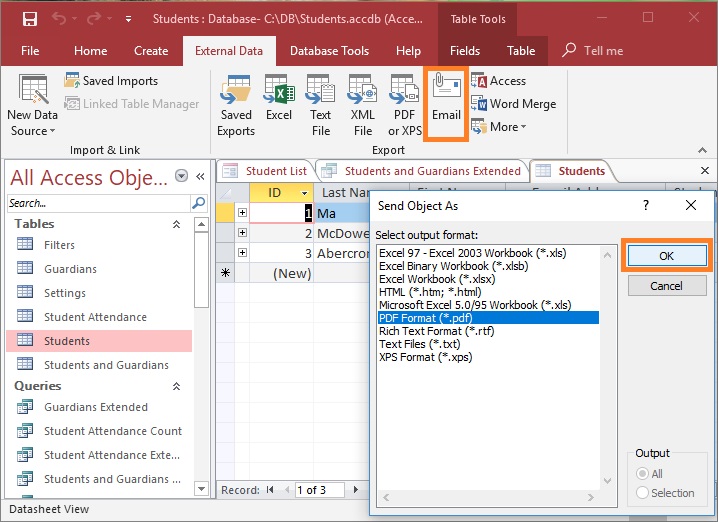Viewport: 718px width, 522px height.
Task: Choose Excel Workbook (*.xlsx) format
Action: [488, 279]
